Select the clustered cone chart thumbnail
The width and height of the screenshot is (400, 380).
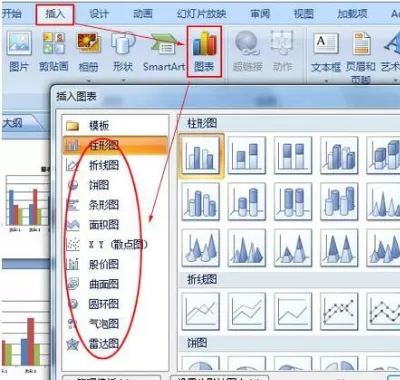[x=383, y=201]
